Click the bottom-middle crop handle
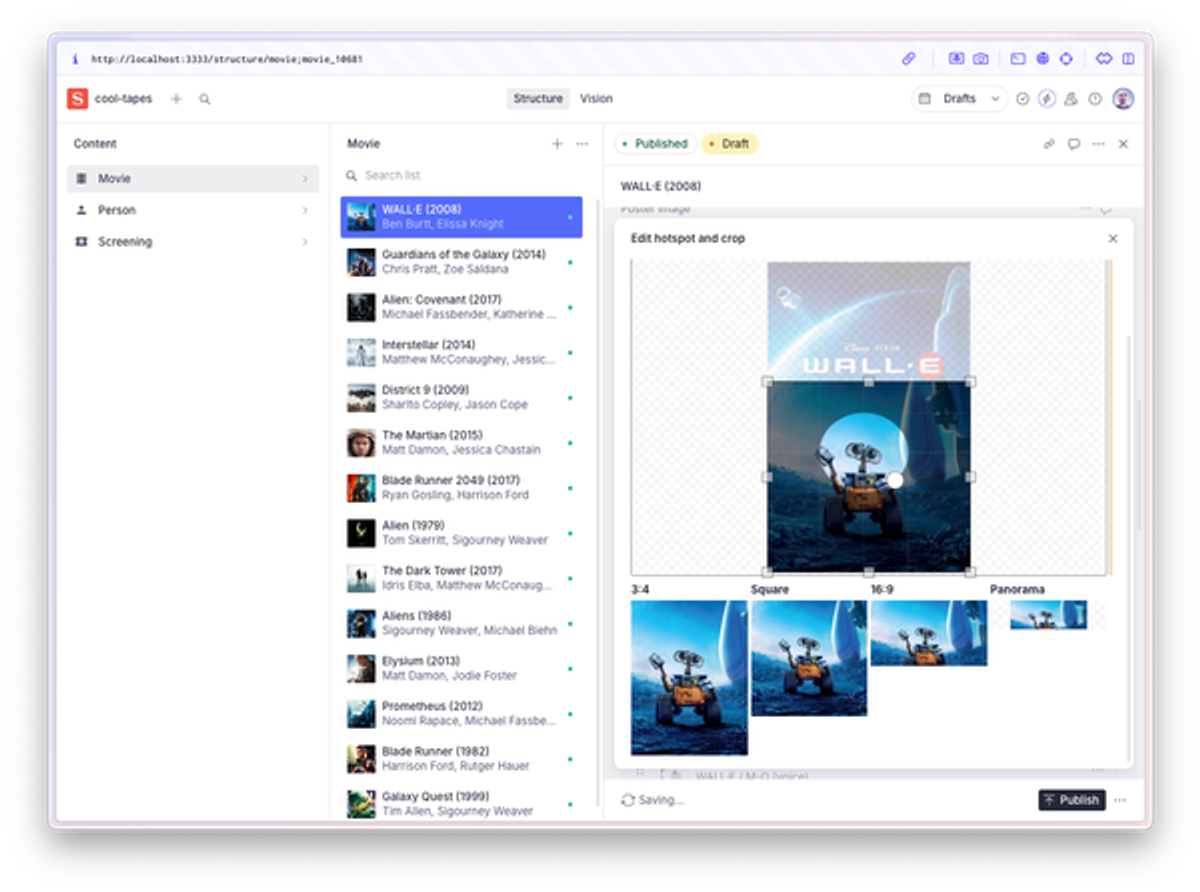This screenshot has width=1200, height=892. (869, 572)
